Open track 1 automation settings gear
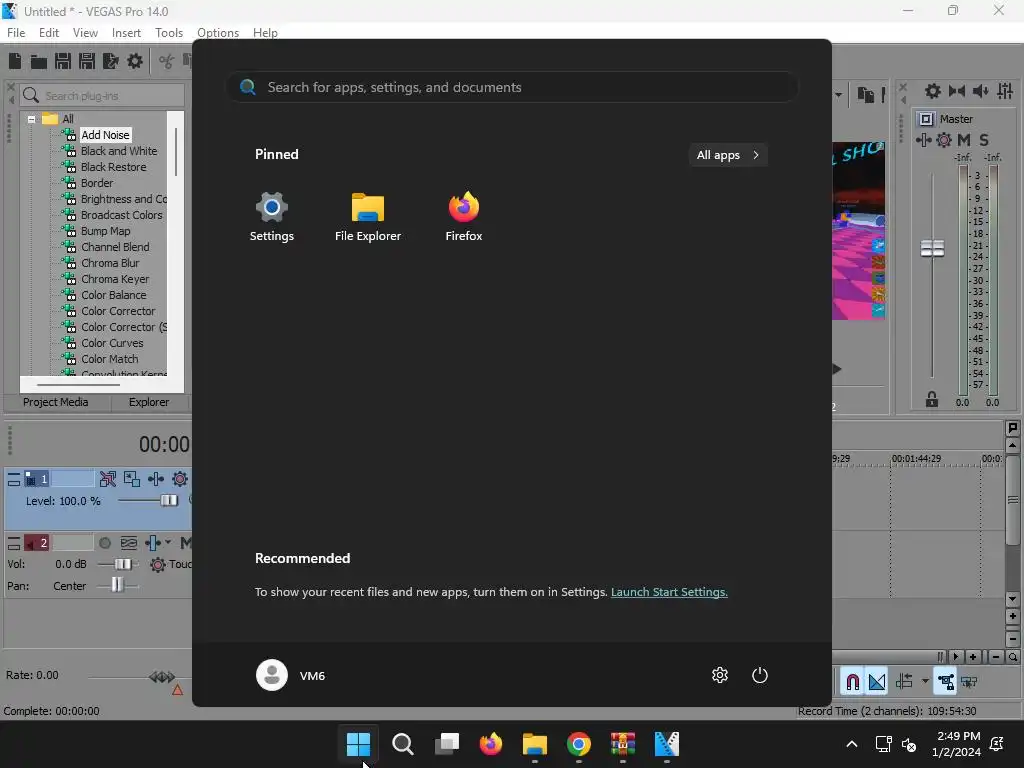1024x768 pixels. pyautogui.click(x=180, y=479)
